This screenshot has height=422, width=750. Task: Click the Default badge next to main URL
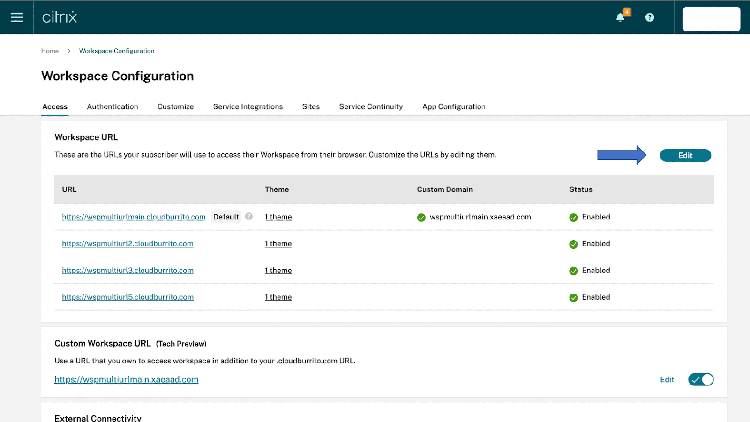226,217
